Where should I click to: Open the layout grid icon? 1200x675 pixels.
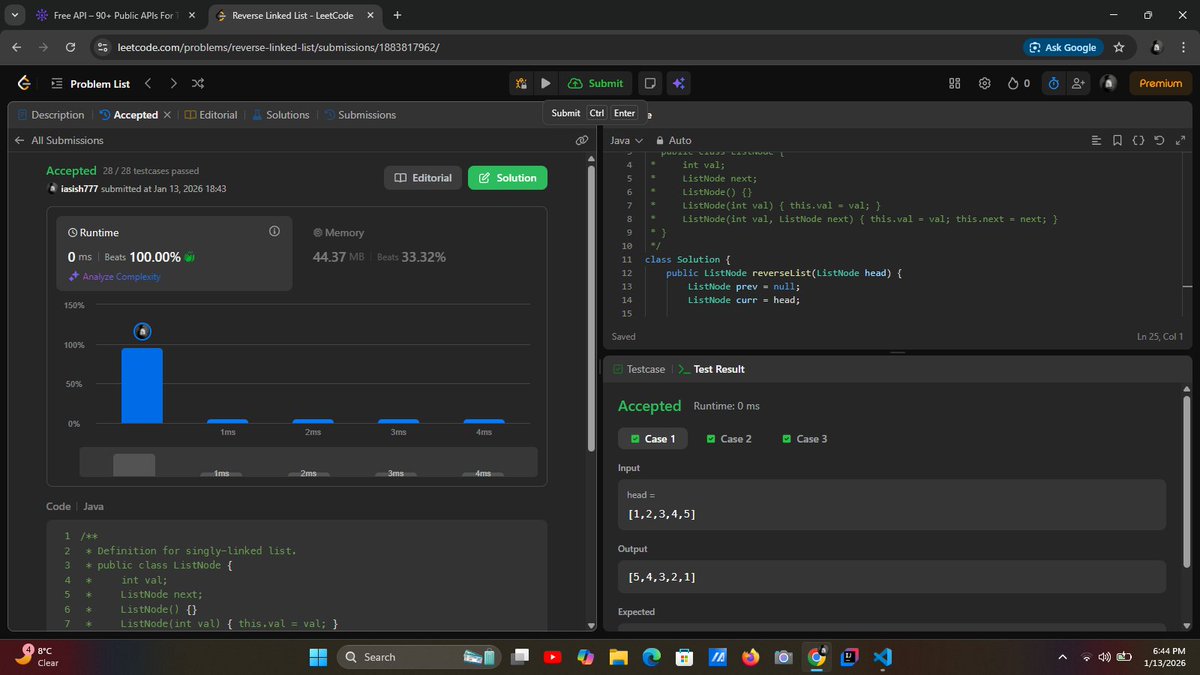tap(954, 83)
